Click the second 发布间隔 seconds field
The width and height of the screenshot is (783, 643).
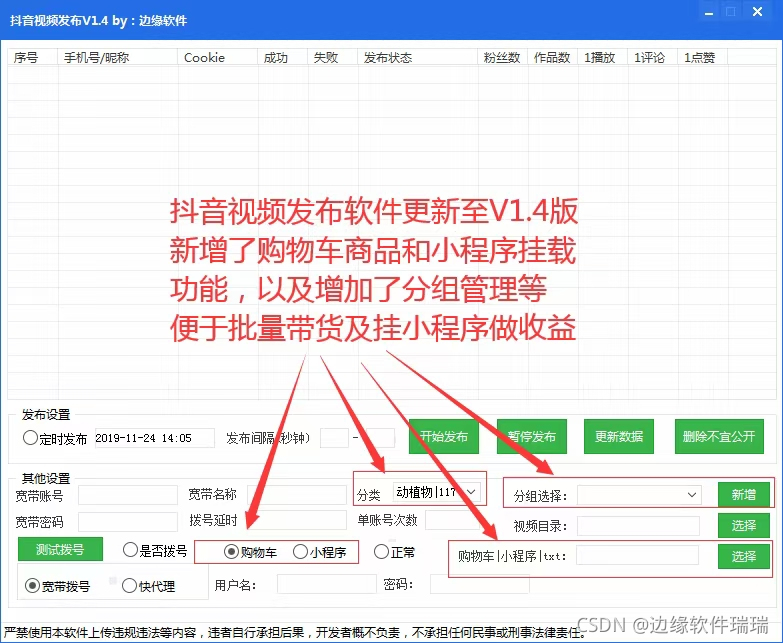380,438
